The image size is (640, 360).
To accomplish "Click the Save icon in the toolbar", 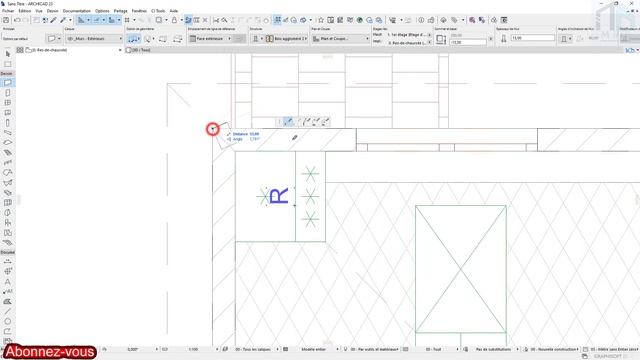I will point(6,20).
